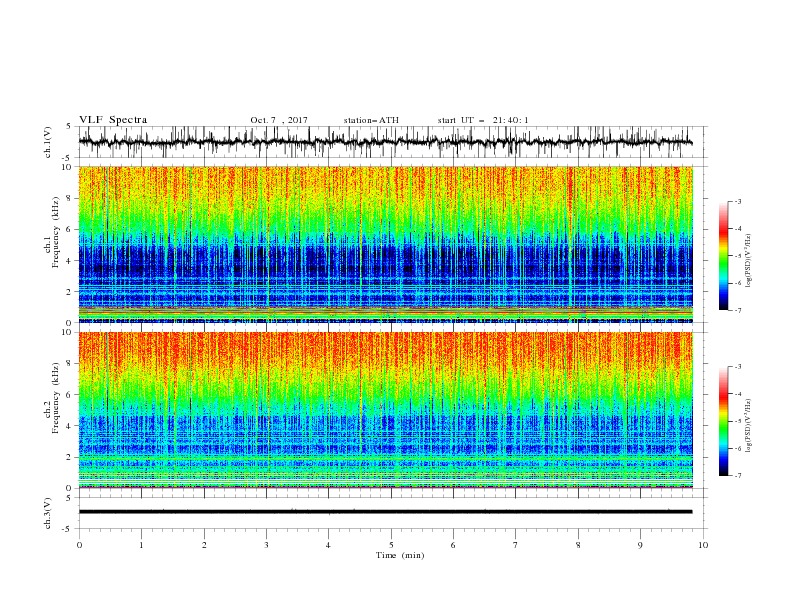The image size is (792, 612).
Task: Click the "5" tick on the time axis
Action: click(391, 545)
